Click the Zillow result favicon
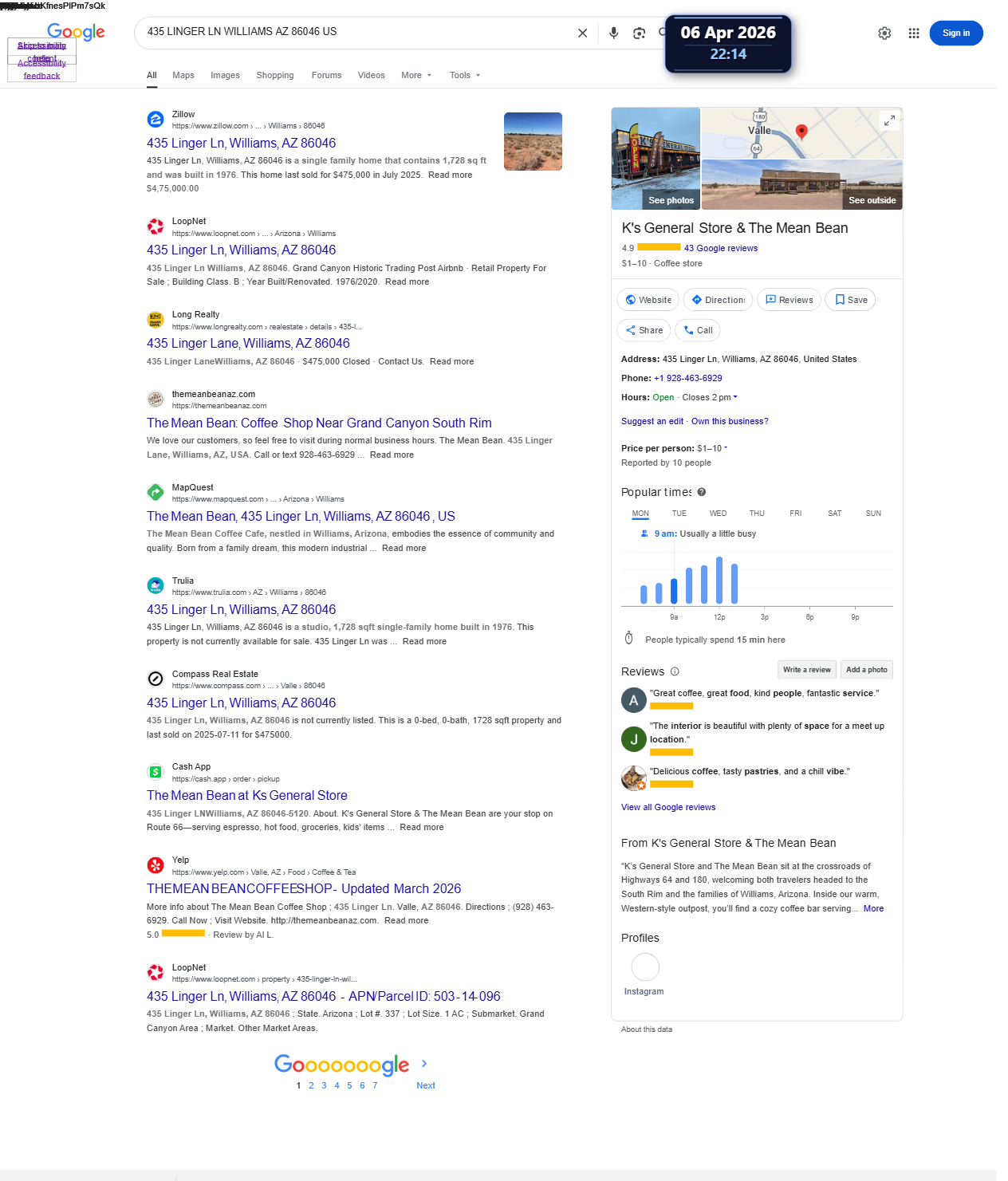1008x1181 pixels. 156,120
